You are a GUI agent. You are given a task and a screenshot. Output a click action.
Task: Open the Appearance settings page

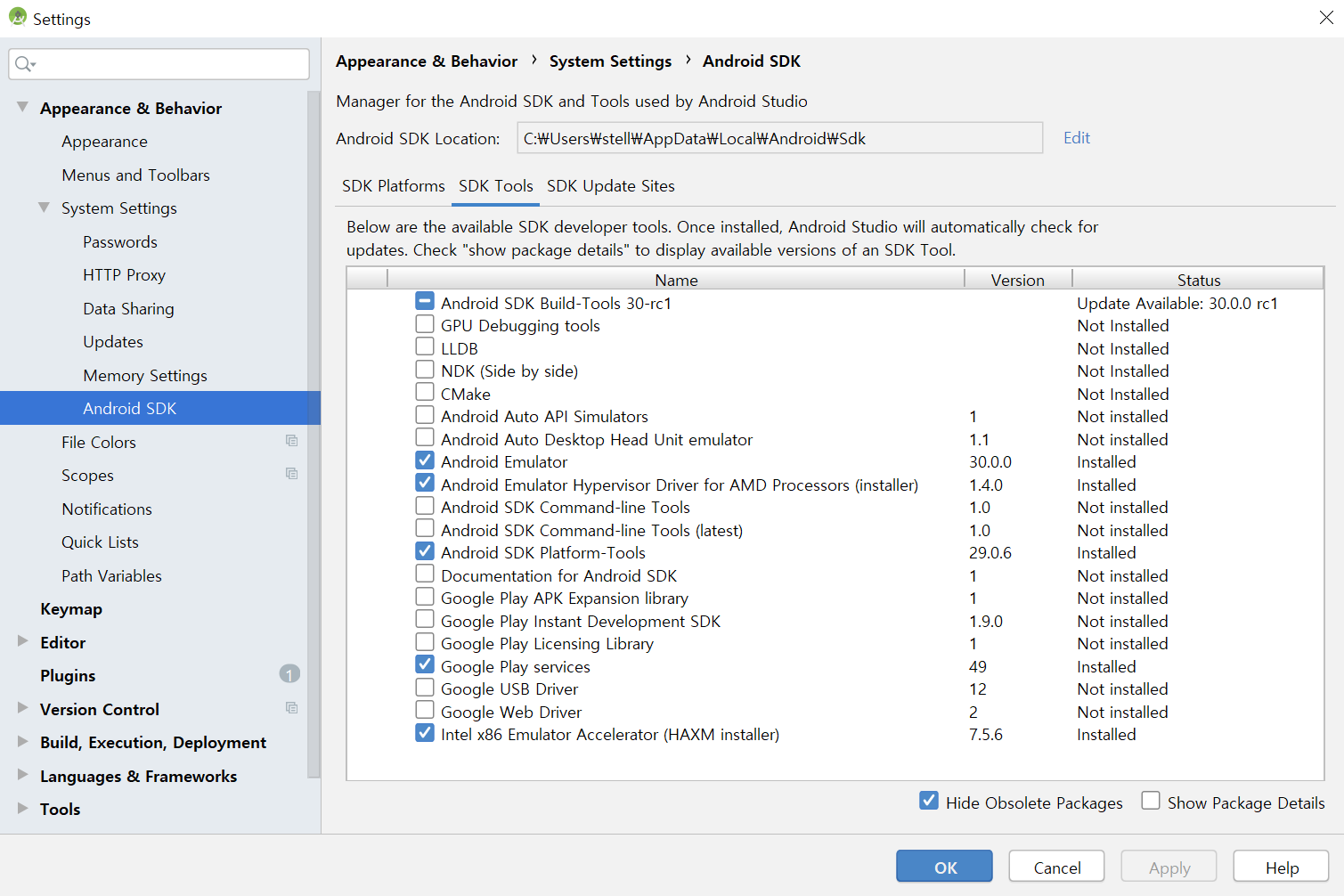coord(104,142)
